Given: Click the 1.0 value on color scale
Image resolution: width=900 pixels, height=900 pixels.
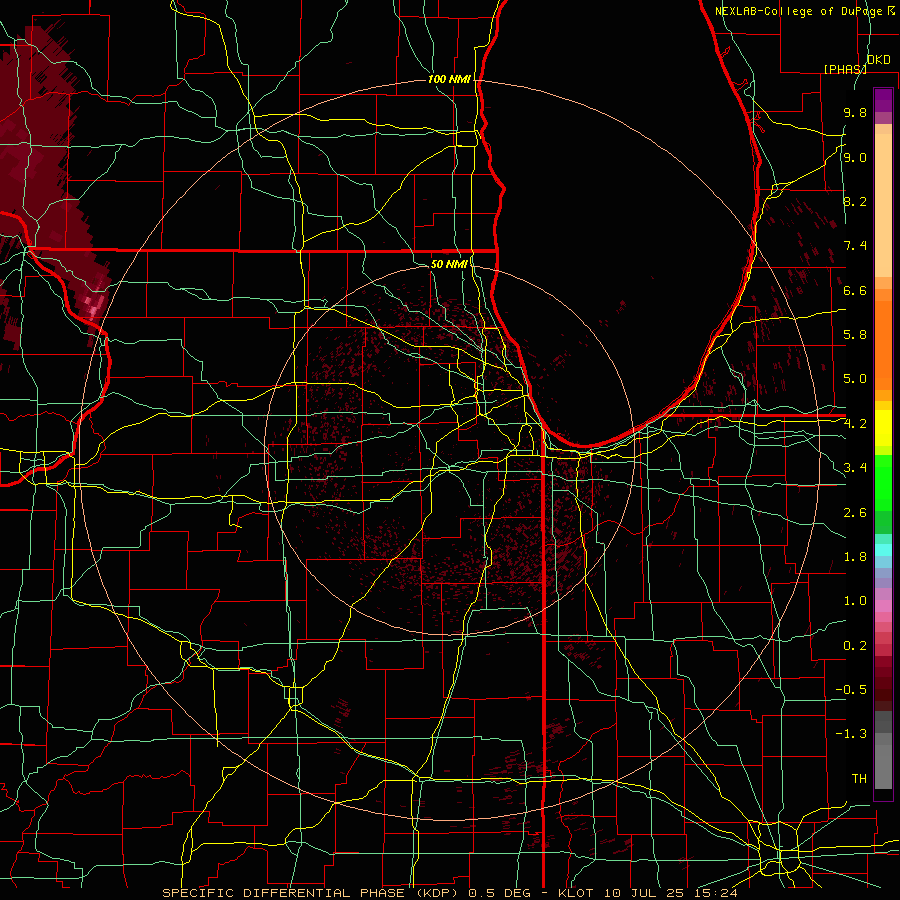Looking at the screenshot, I should (855, 601).
